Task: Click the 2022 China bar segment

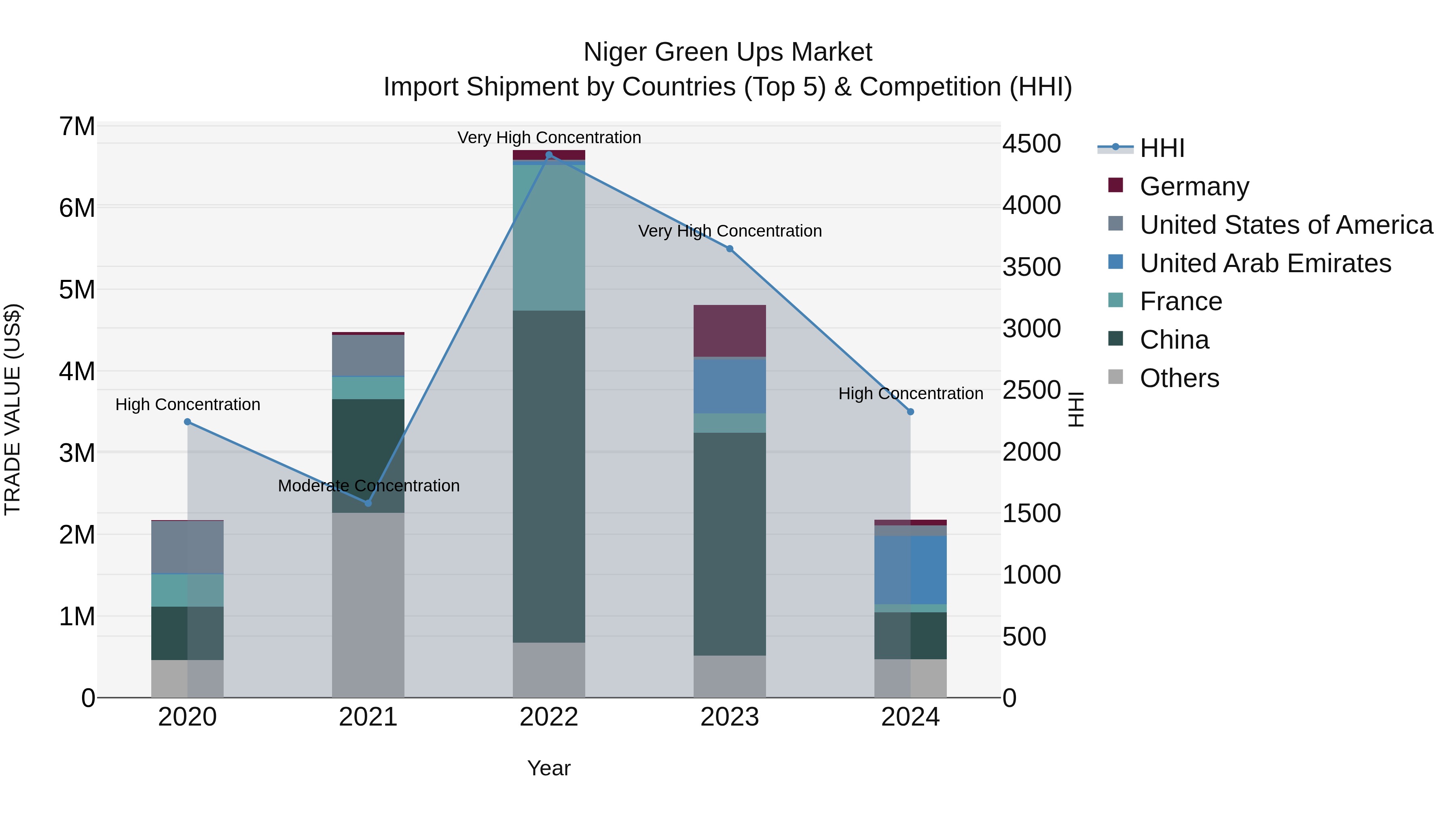Action: 549,476
